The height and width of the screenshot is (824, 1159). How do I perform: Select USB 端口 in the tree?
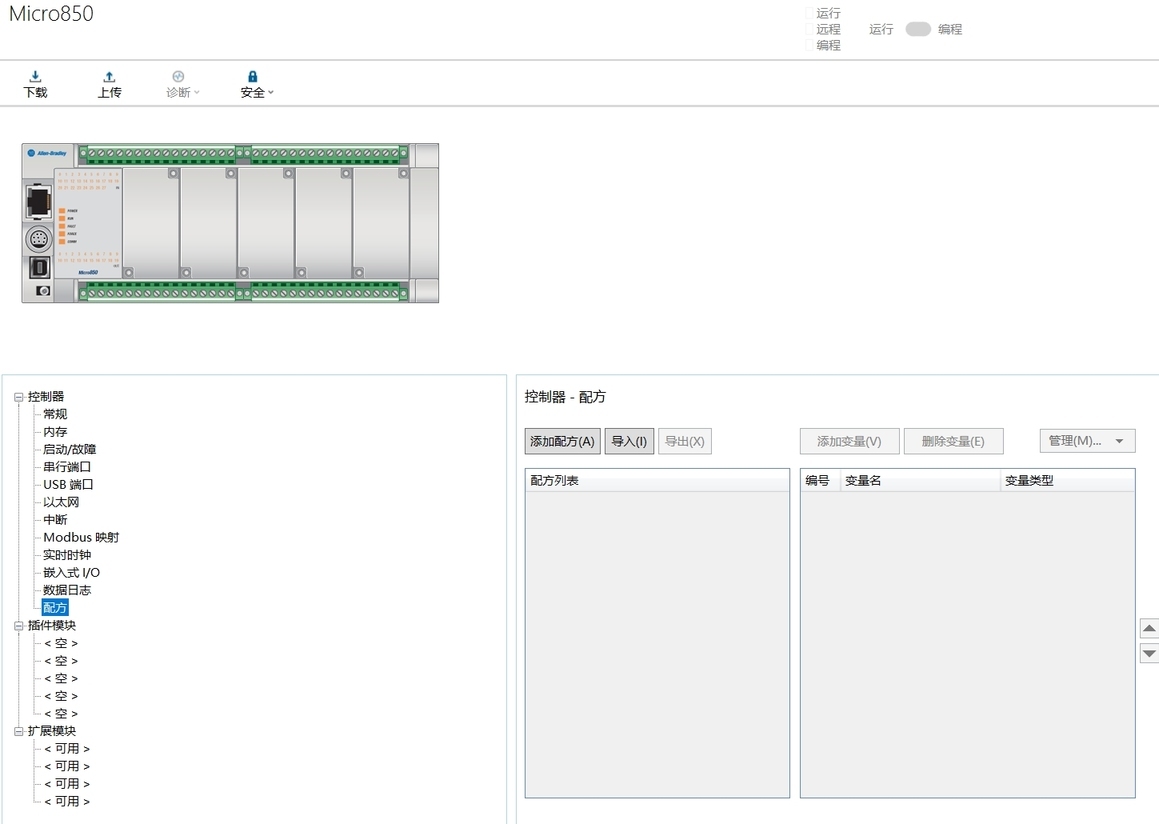pos(68,485)
